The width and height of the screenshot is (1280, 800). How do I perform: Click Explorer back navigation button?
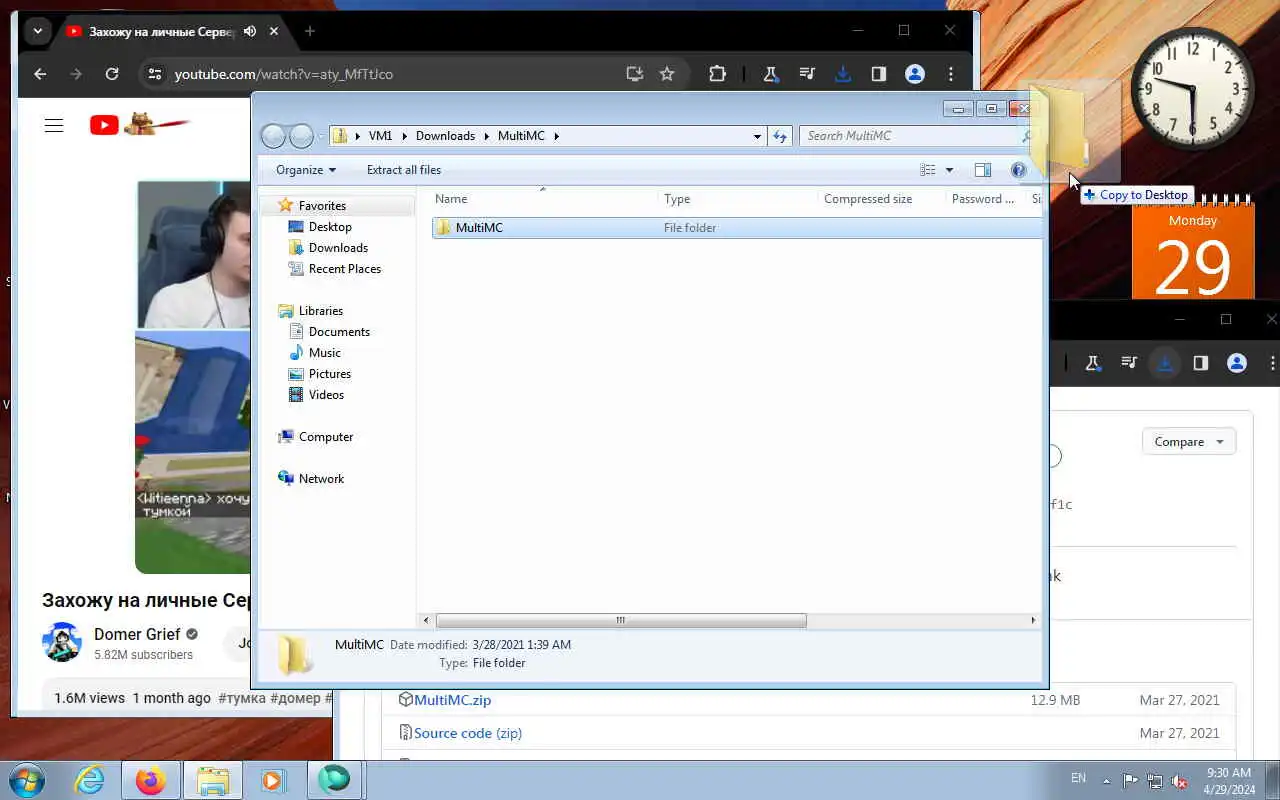(273, 136)
